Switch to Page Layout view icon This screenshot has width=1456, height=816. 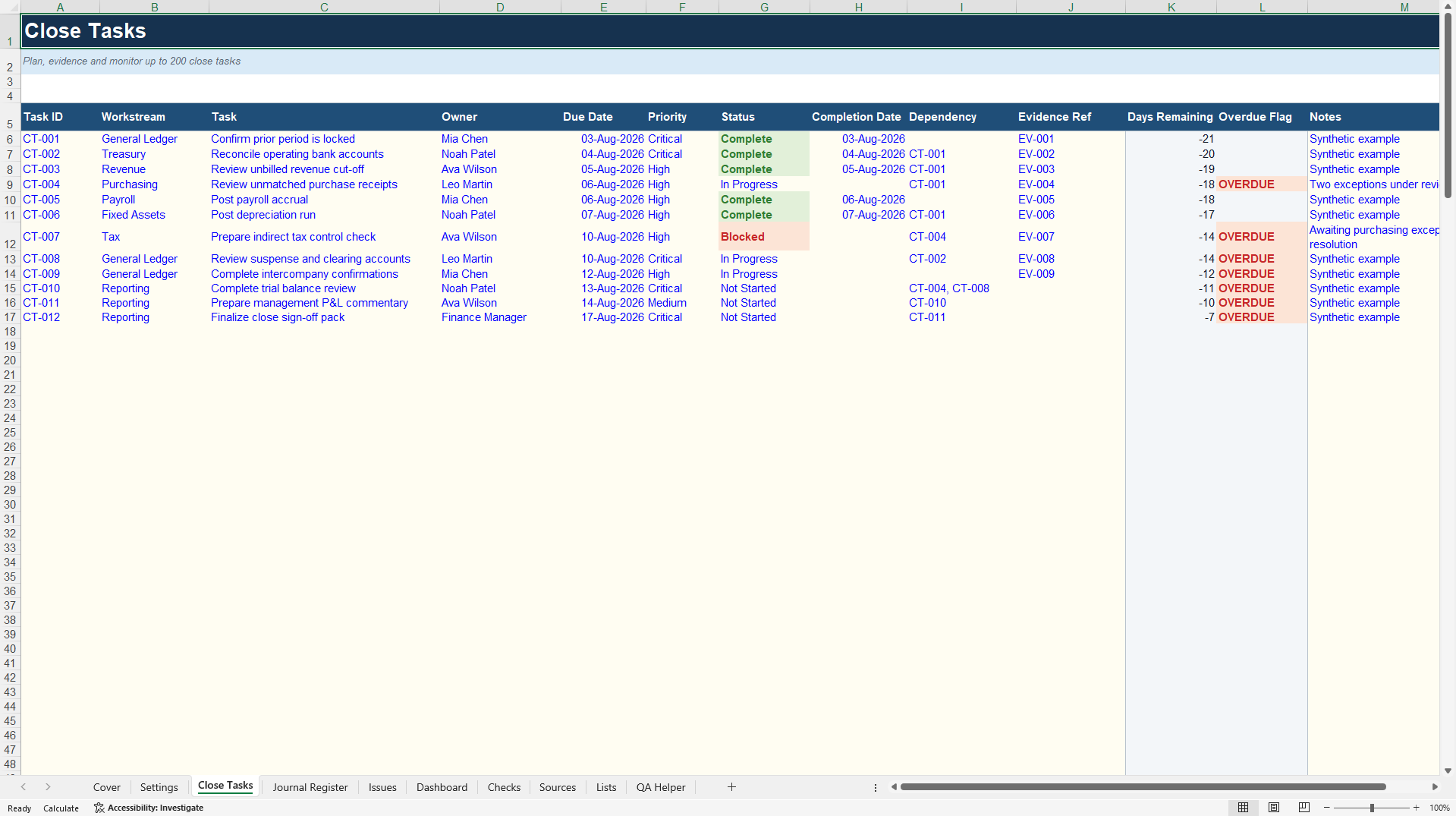(x=1274, y=808)
